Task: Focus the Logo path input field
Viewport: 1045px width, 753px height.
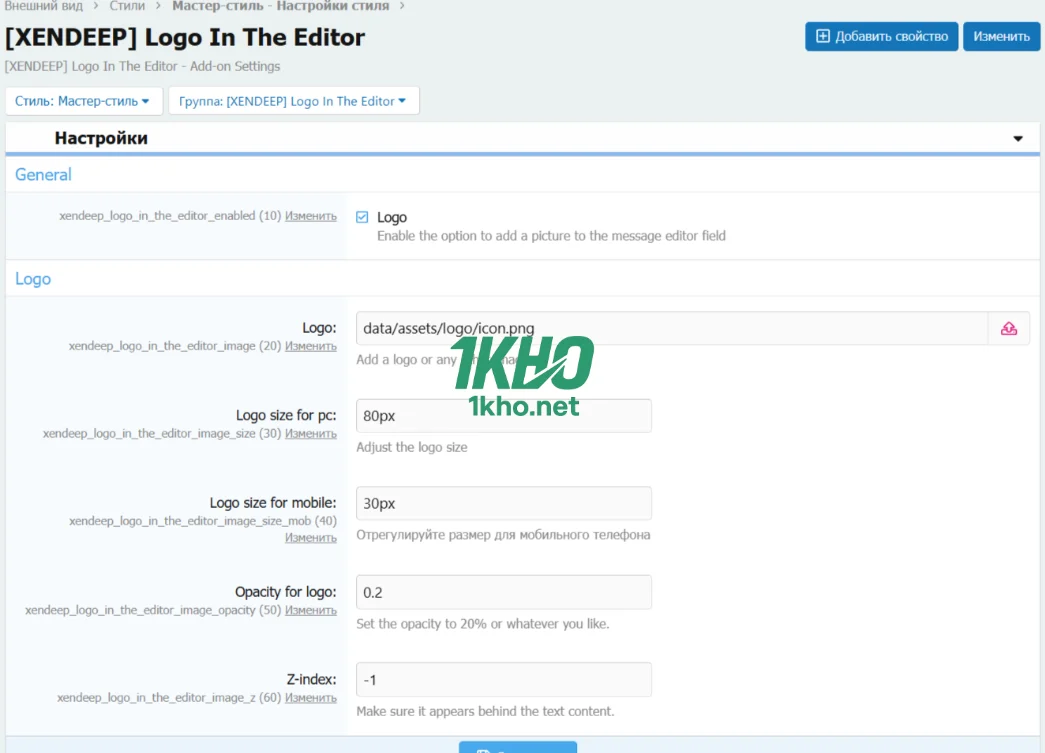Action: 670,328
